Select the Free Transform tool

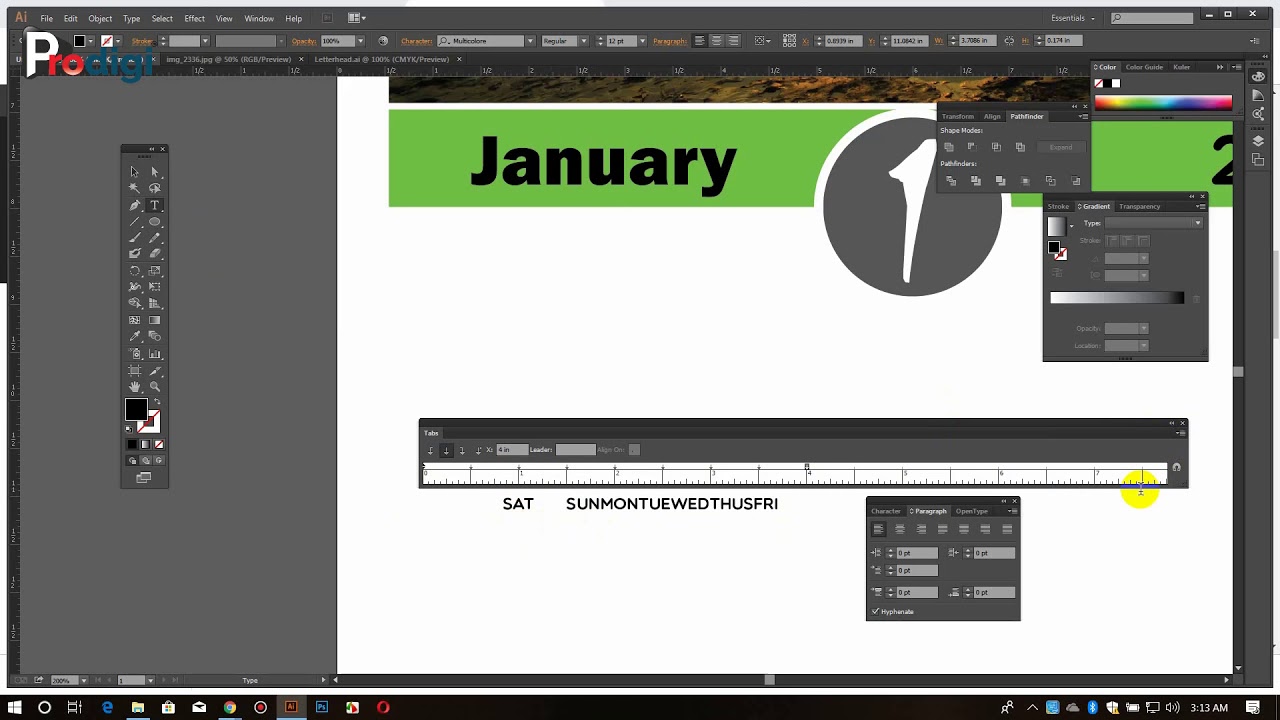click(x=155, y=287)
